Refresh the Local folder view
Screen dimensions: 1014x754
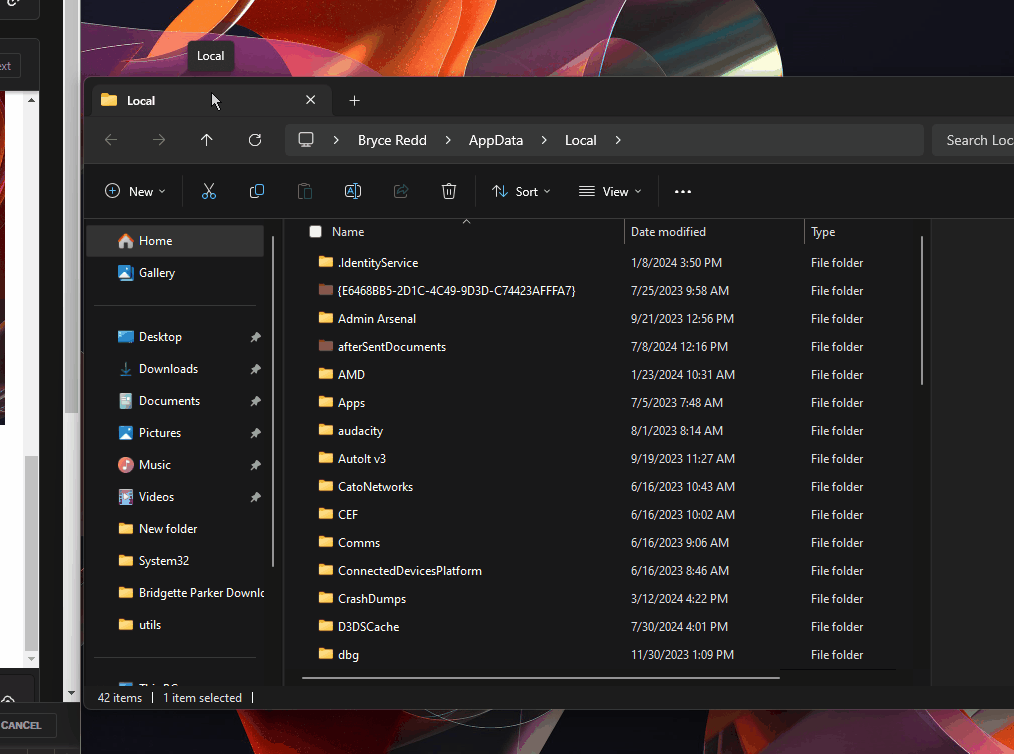click(x=255, y=140)
